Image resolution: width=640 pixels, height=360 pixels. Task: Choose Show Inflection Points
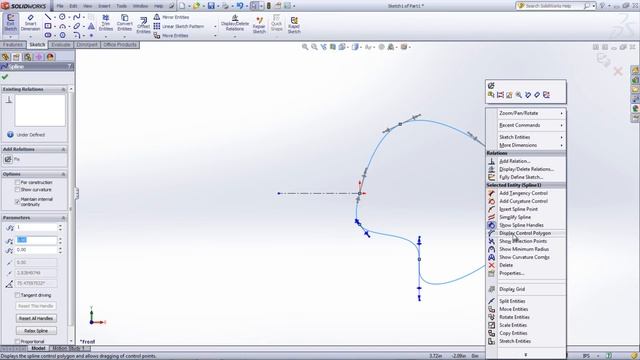coord(523,241)
